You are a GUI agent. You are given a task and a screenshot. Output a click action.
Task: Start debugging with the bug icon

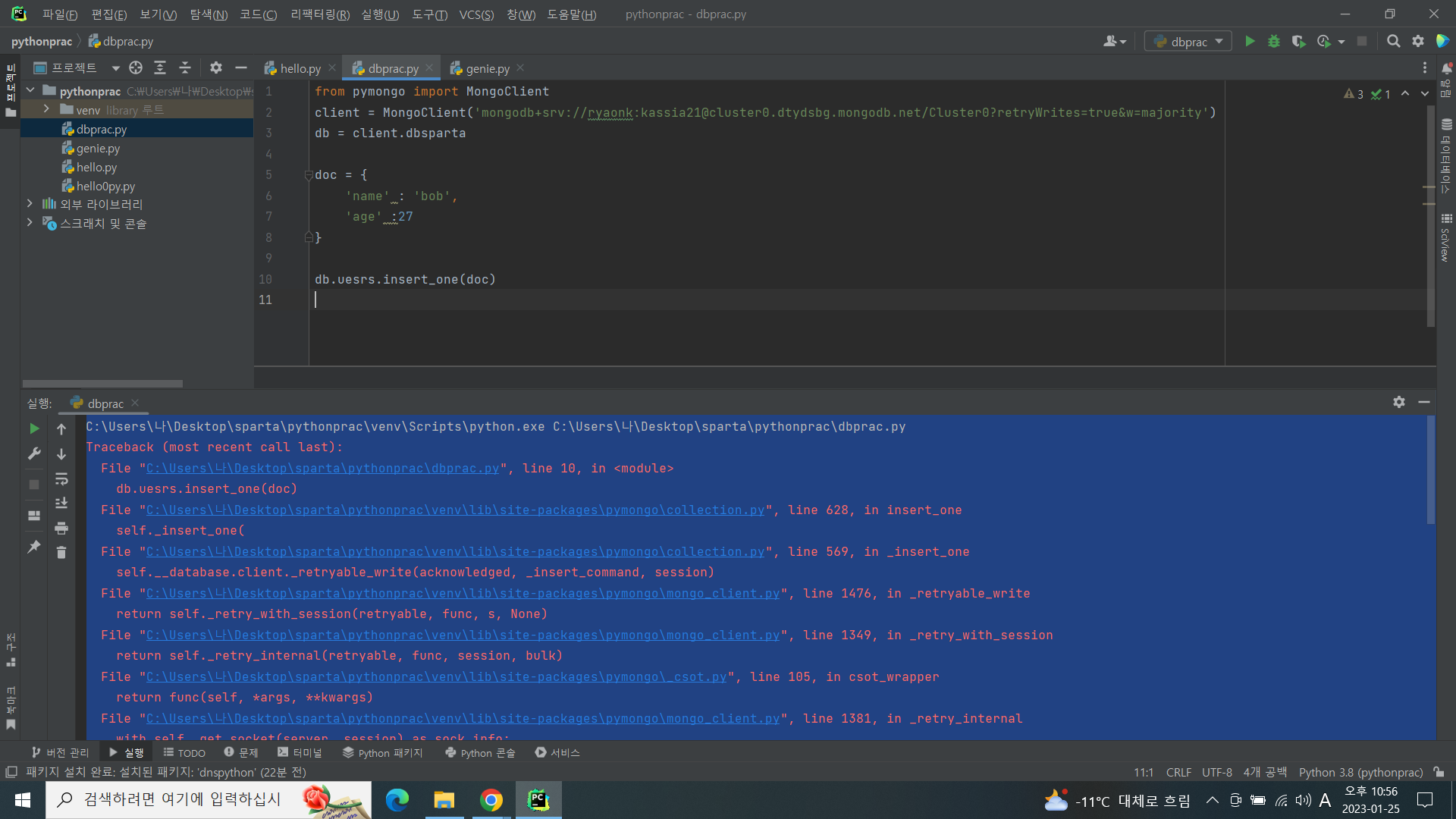[x=1274, y=42]
